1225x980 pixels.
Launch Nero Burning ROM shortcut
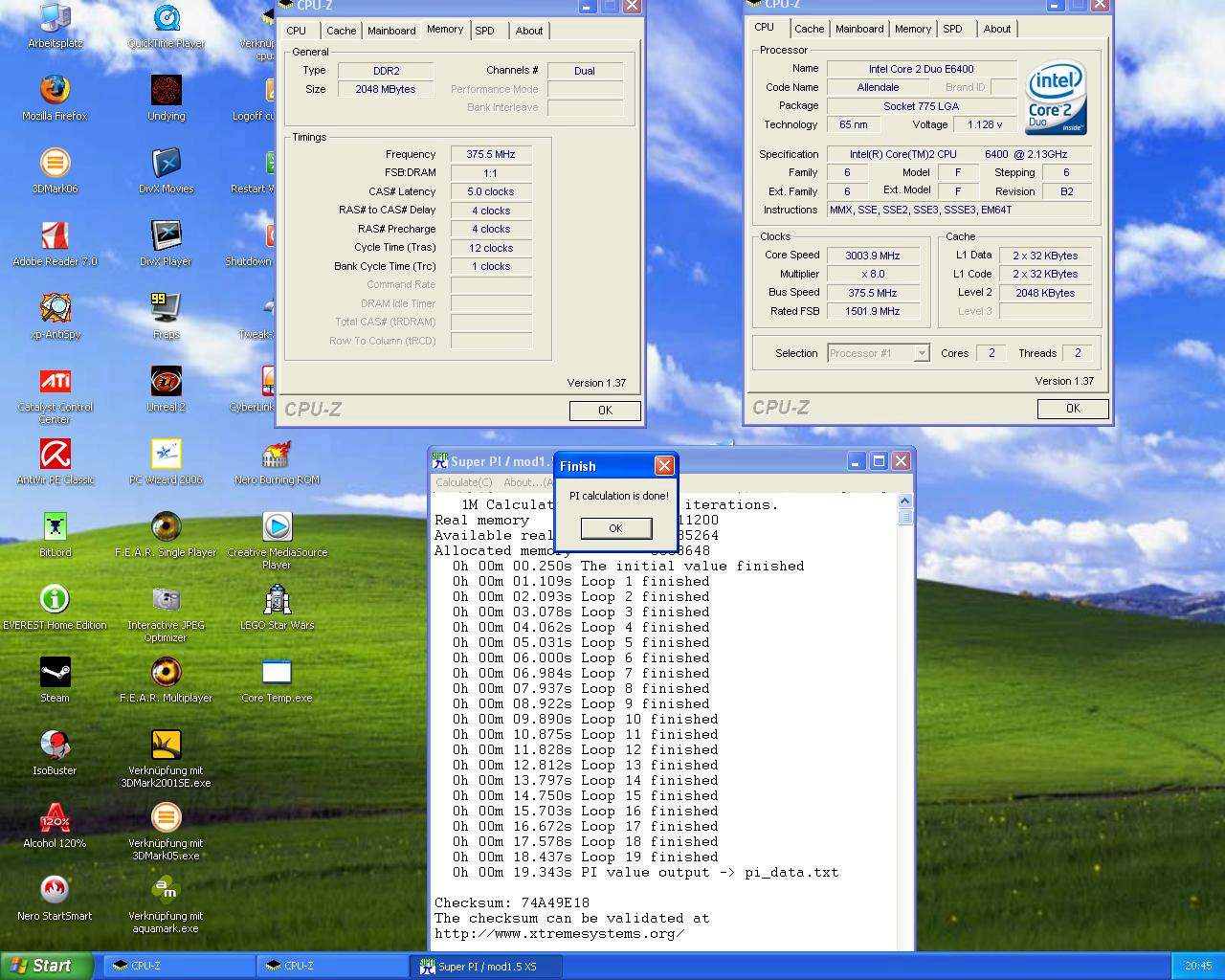[x=277, y=455]
